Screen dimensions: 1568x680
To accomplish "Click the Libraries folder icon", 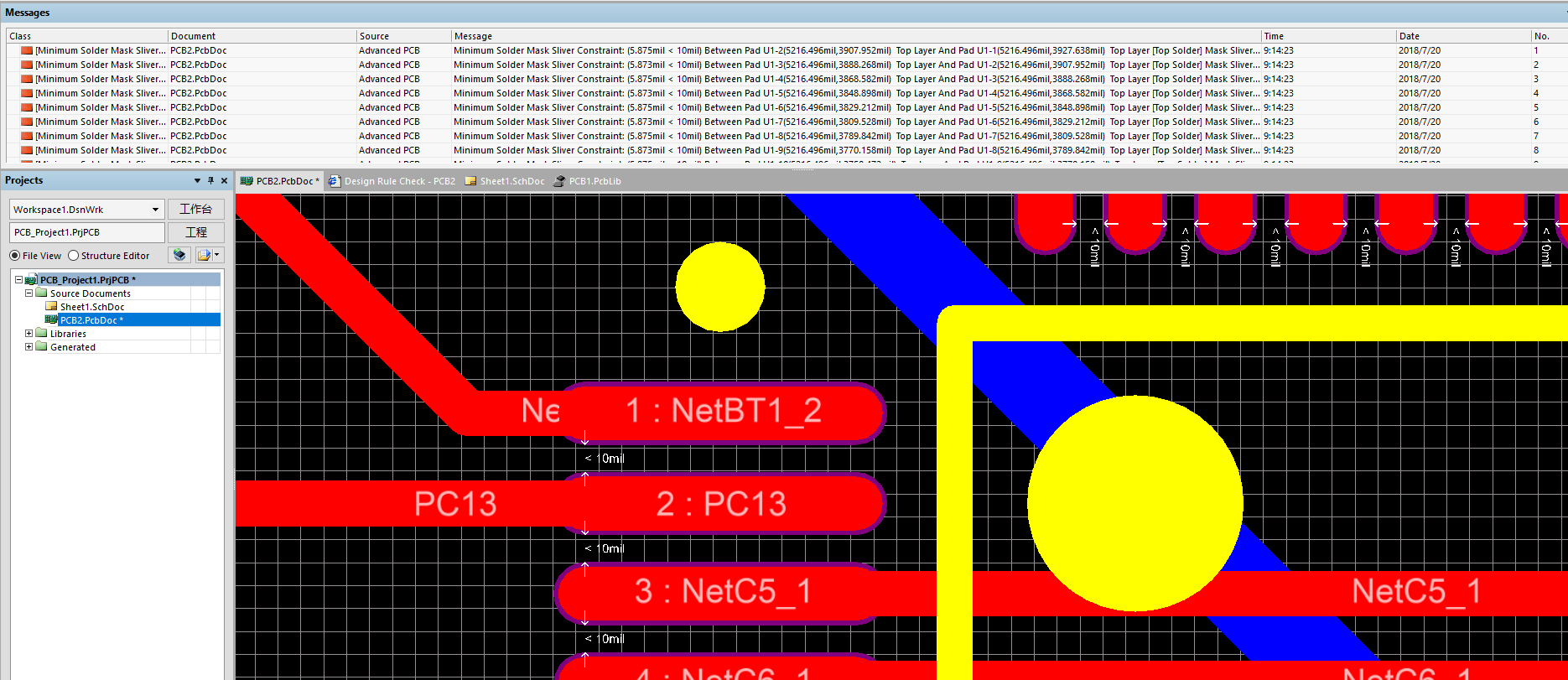I will (x=41, y=334).
